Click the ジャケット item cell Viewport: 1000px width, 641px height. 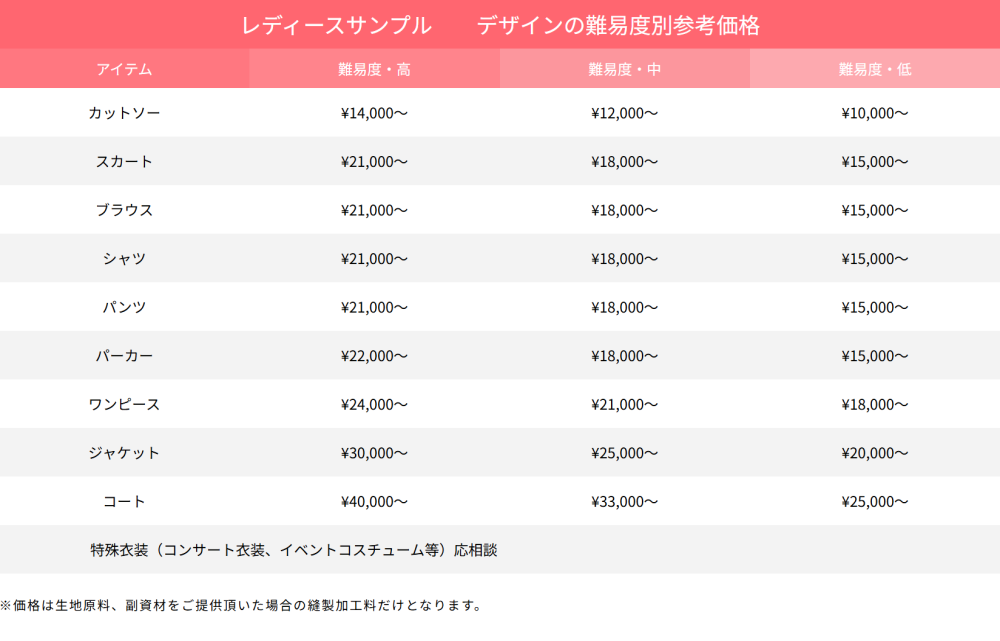tap(124, 453)
